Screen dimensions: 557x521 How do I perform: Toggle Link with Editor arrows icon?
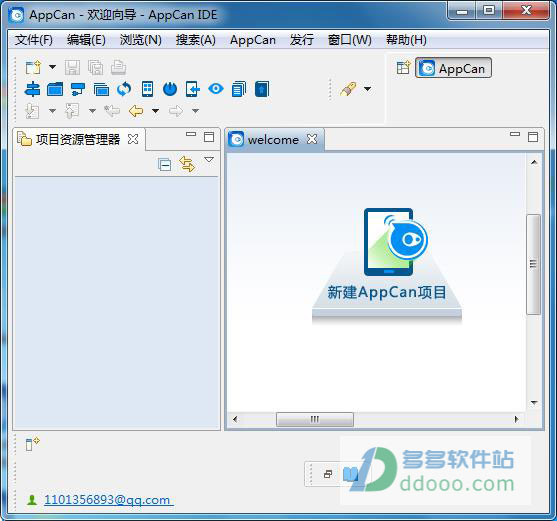pyautogui.click(x=187, y=164)
